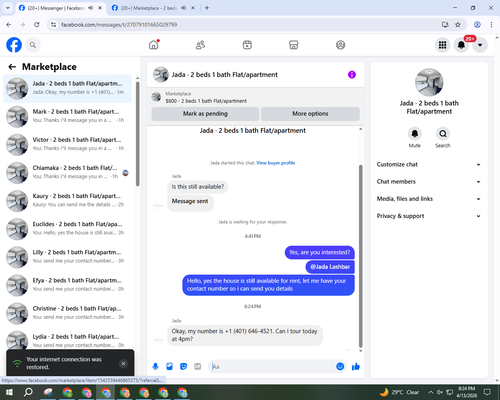
Task: Open the Facebook search magnifier
Action: [33, 45]
